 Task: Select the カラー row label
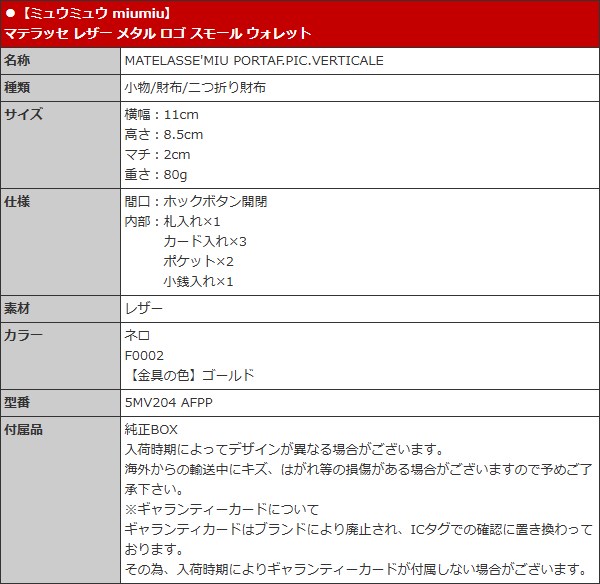(x=23, y=336)
